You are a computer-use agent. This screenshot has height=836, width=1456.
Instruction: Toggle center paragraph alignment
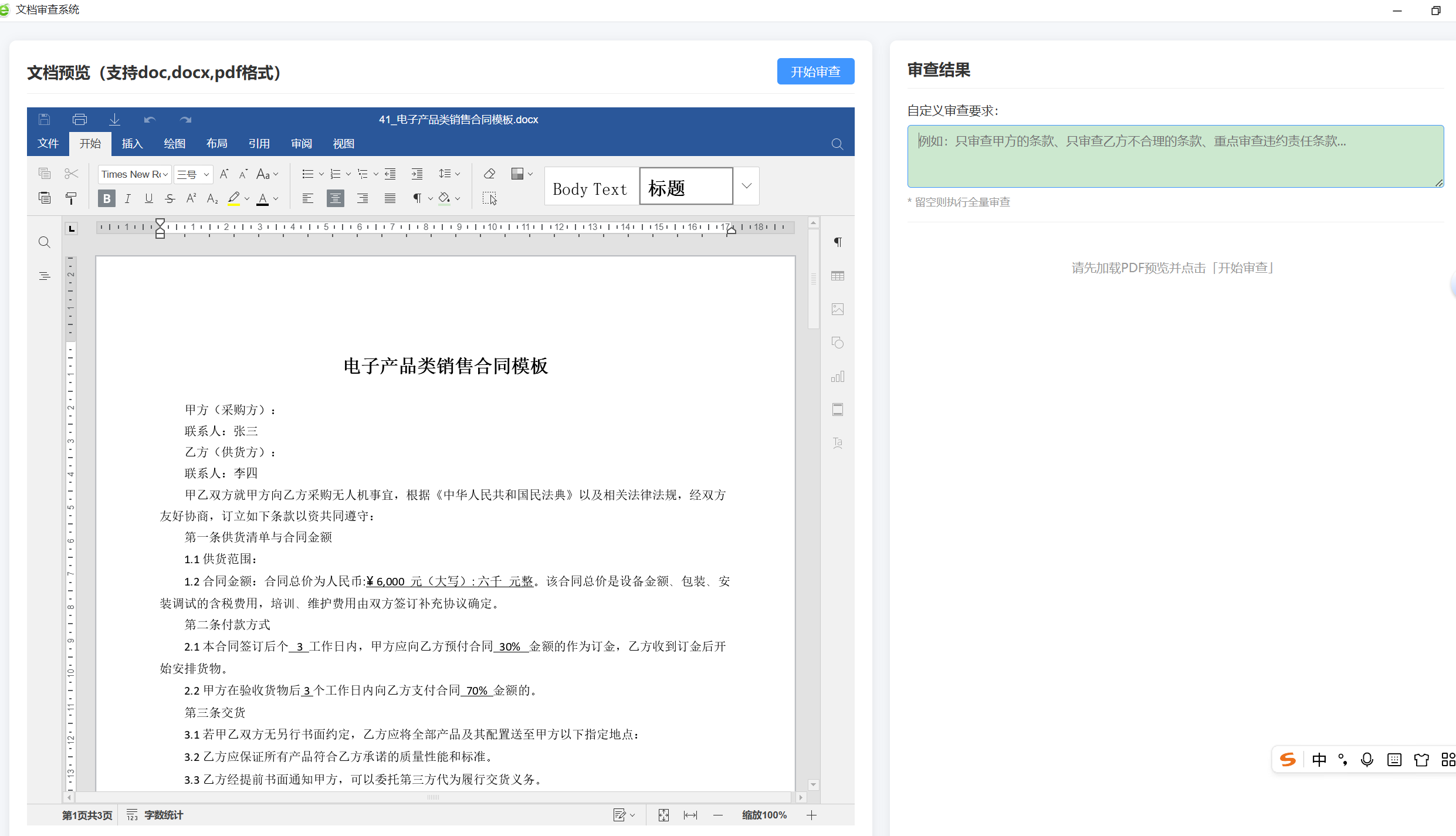[335, 198]
